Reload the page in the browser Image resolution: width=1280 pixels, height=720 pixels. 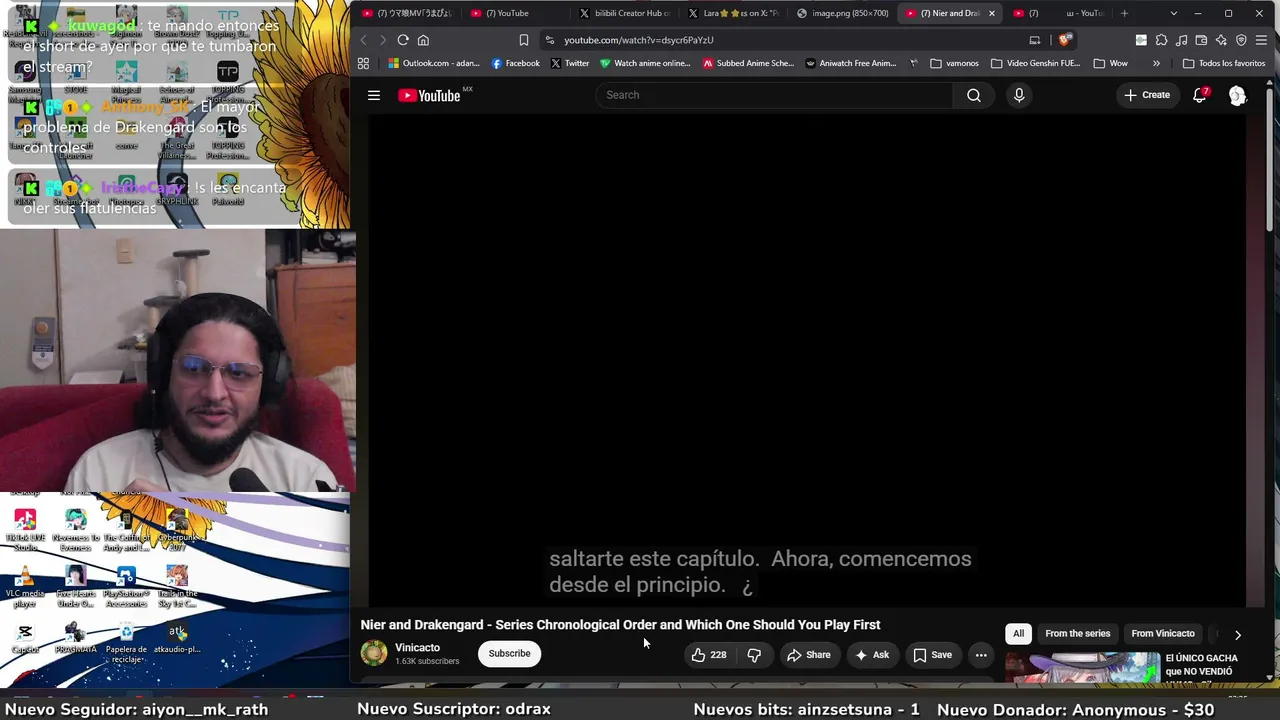point(403,40)
